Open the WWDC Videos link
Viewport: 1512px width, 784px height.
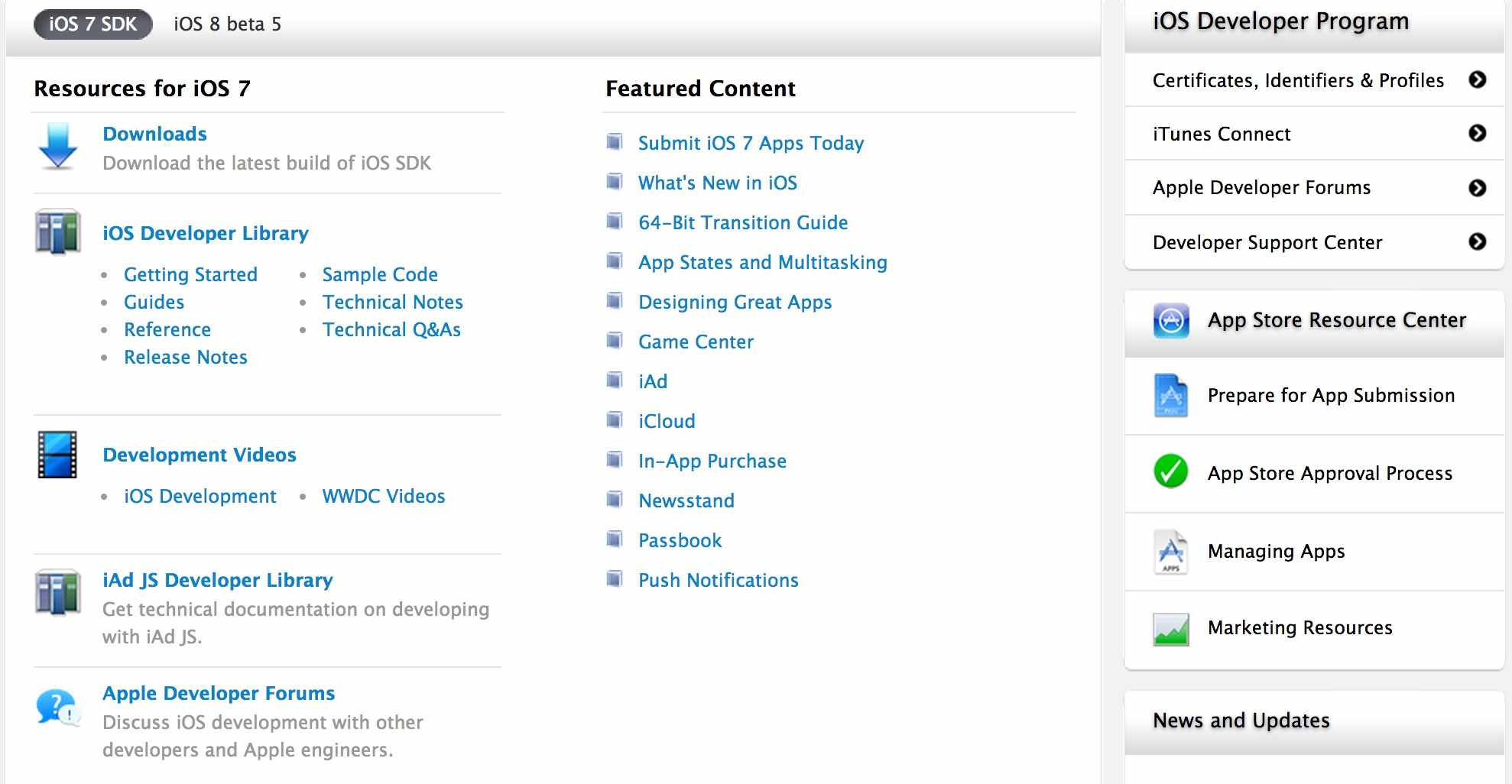(x=384, y=496)
